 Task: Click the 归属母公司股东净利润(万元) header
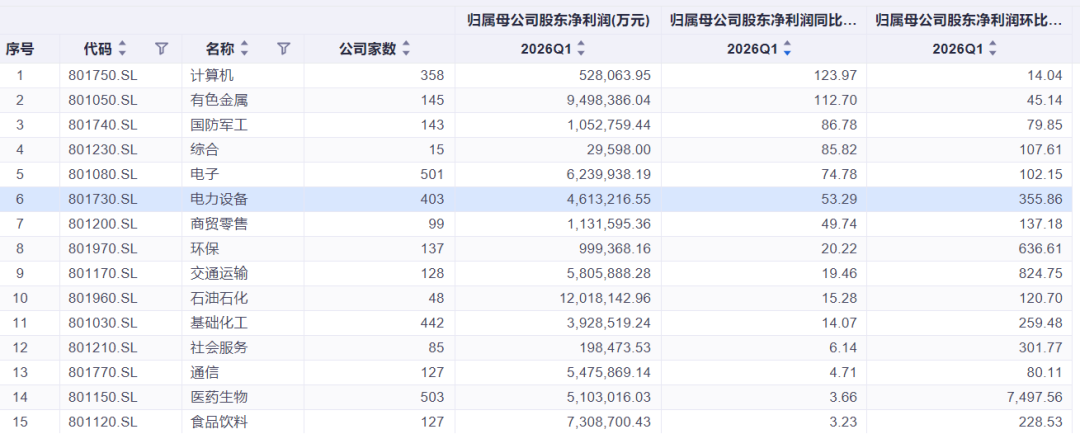pos(558,21)
